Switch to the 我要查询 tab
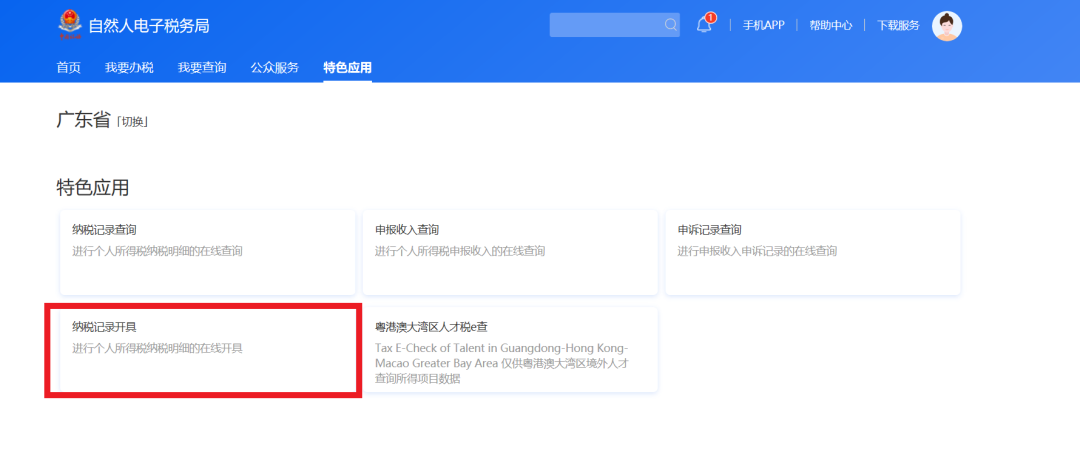This screenshot has width=1080, height=471. coord(202,67)
